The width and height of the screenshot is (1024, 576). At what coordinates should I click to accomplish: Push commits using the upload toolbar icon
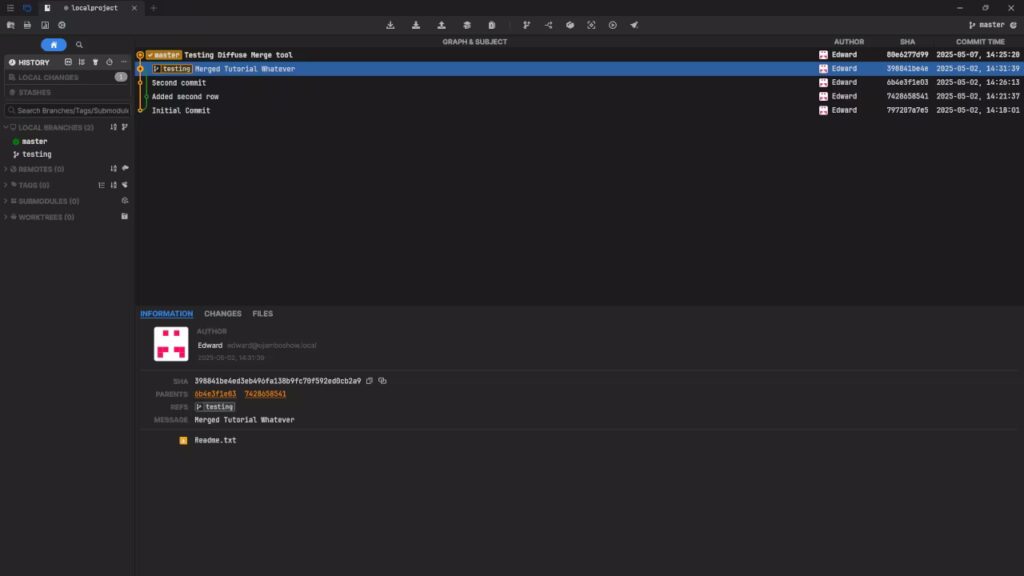(x=441, y=24)
